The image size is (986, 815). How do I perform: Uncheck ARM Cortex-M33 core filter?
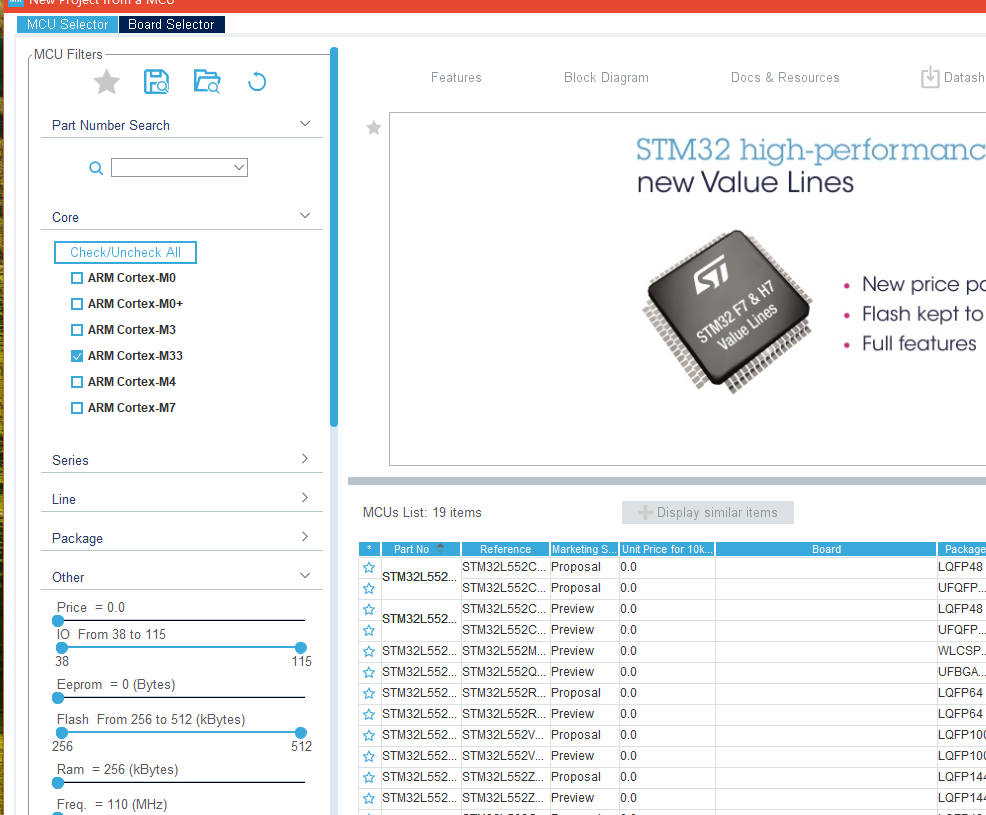77,356
